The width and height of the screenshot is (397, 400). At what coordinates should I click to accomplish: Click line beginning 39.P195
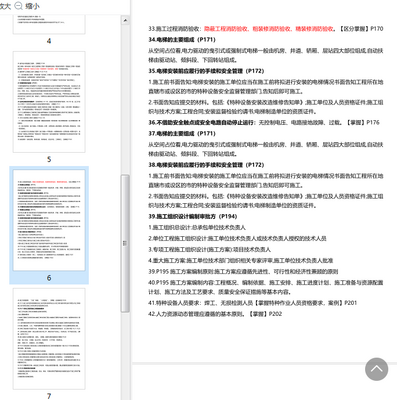coord(243,271)
